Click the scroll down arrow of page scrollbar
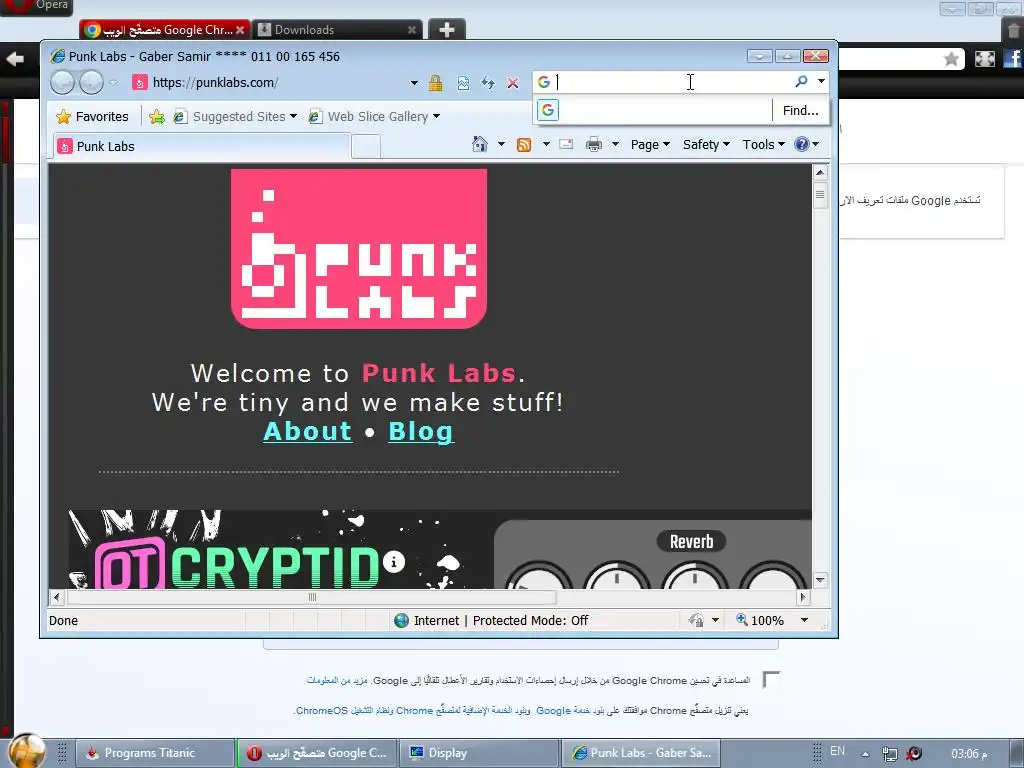The height and width of the screenshot is (768, 1024). (x=821, y=580)
